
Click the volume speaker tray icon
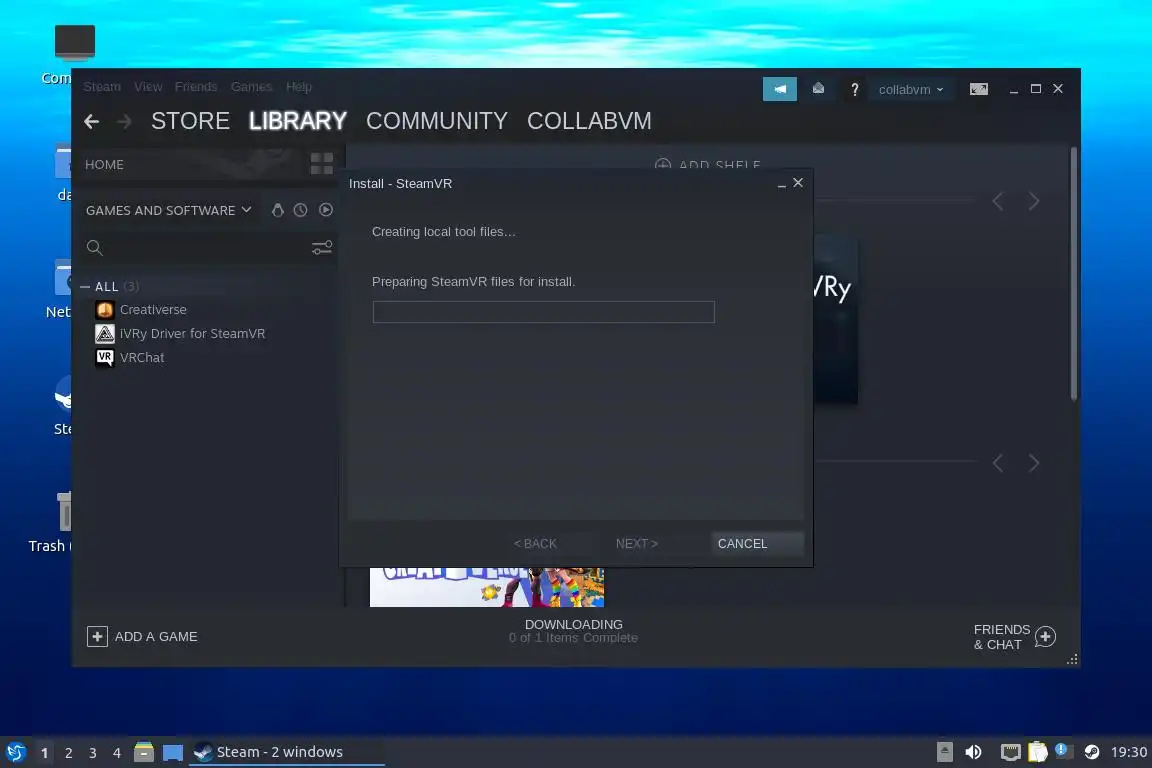tap(973, 752)
